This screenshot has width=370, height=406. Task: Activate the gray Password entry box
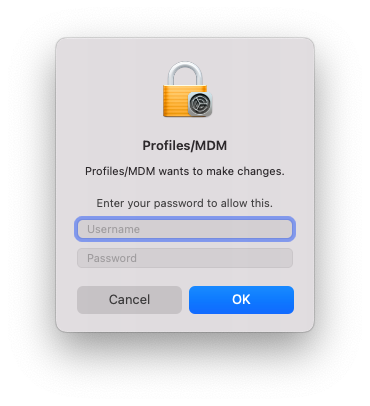click(185, 258)
